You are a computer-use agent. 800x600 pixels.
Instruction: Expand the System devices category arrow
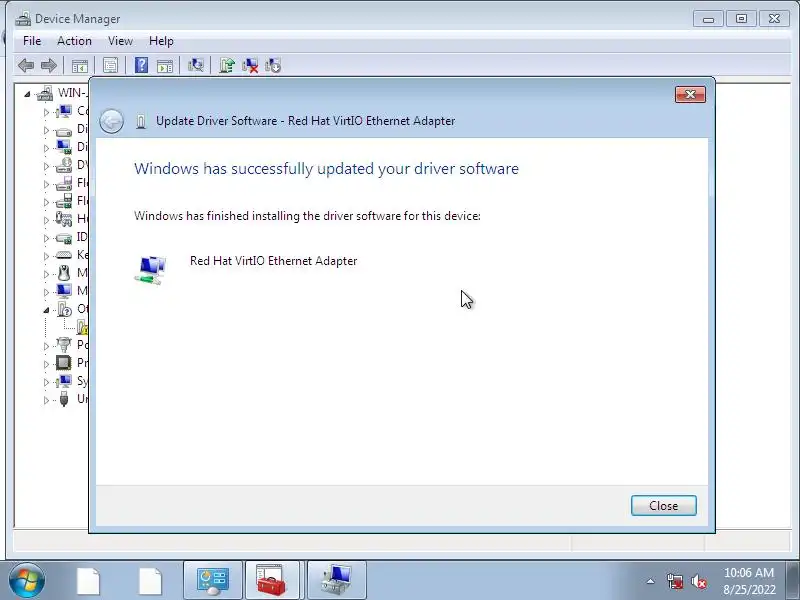46,382
